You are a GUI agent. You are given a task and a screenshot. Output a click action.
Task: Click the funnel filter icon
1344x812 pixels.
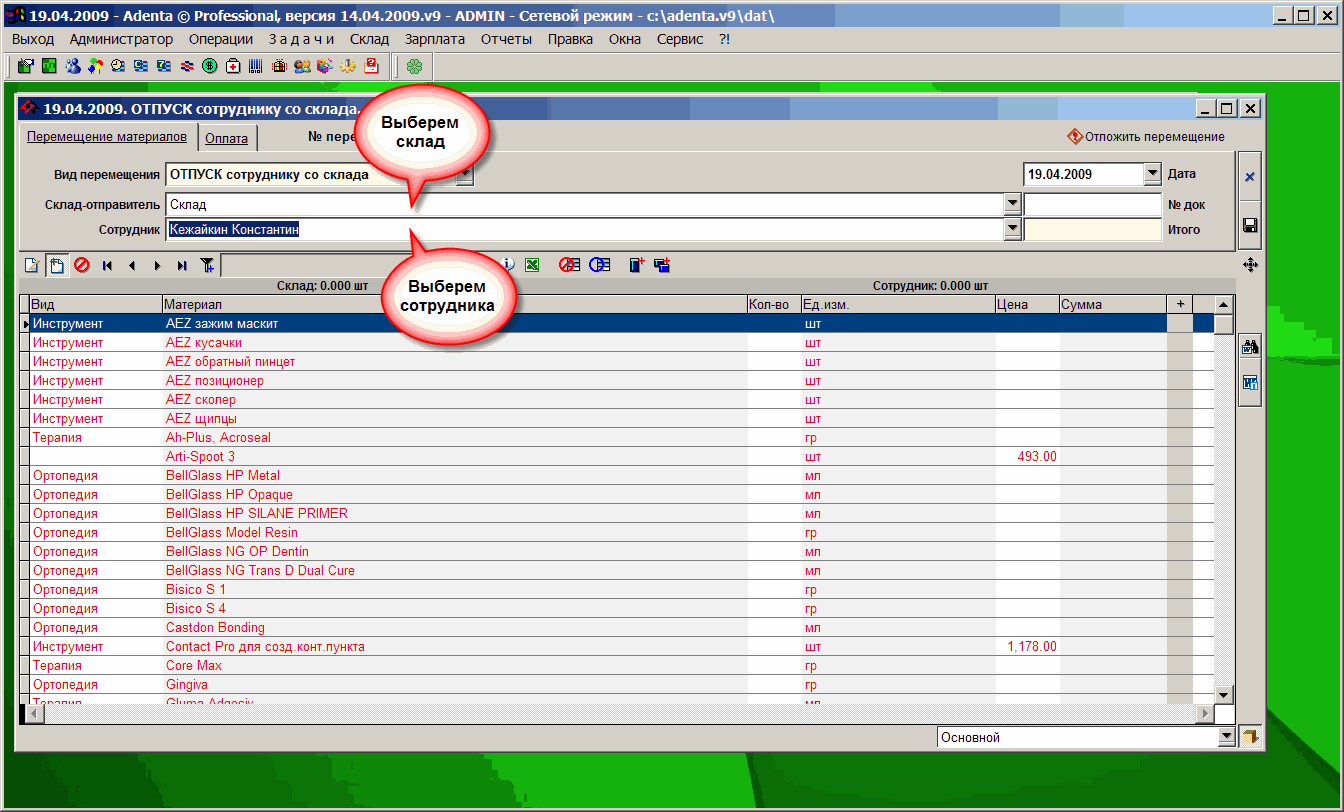click(x=207, y=265)
